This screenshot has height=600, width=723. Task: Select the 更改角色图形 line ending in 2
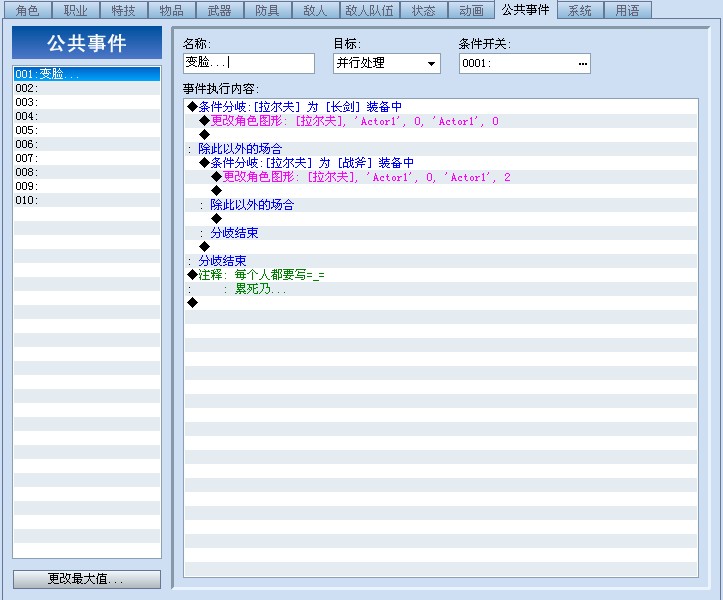441,177
